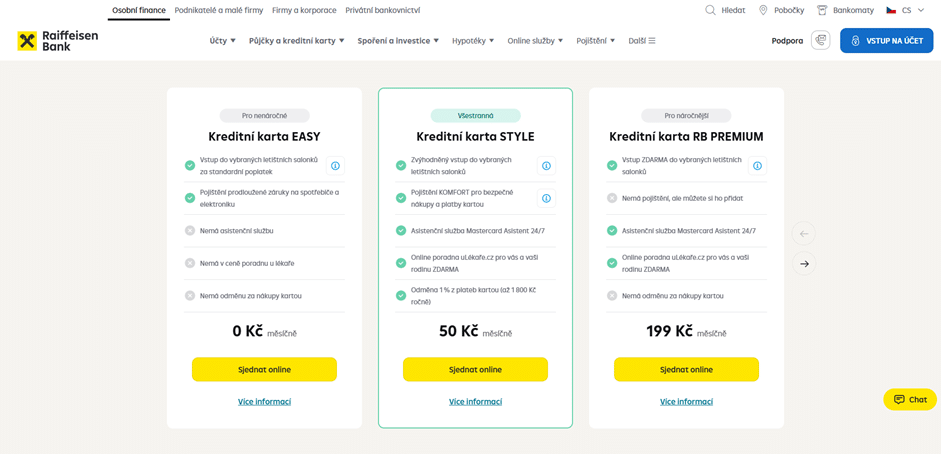
Task: Expand the Účty menu
Action: [x=222, y=41]
